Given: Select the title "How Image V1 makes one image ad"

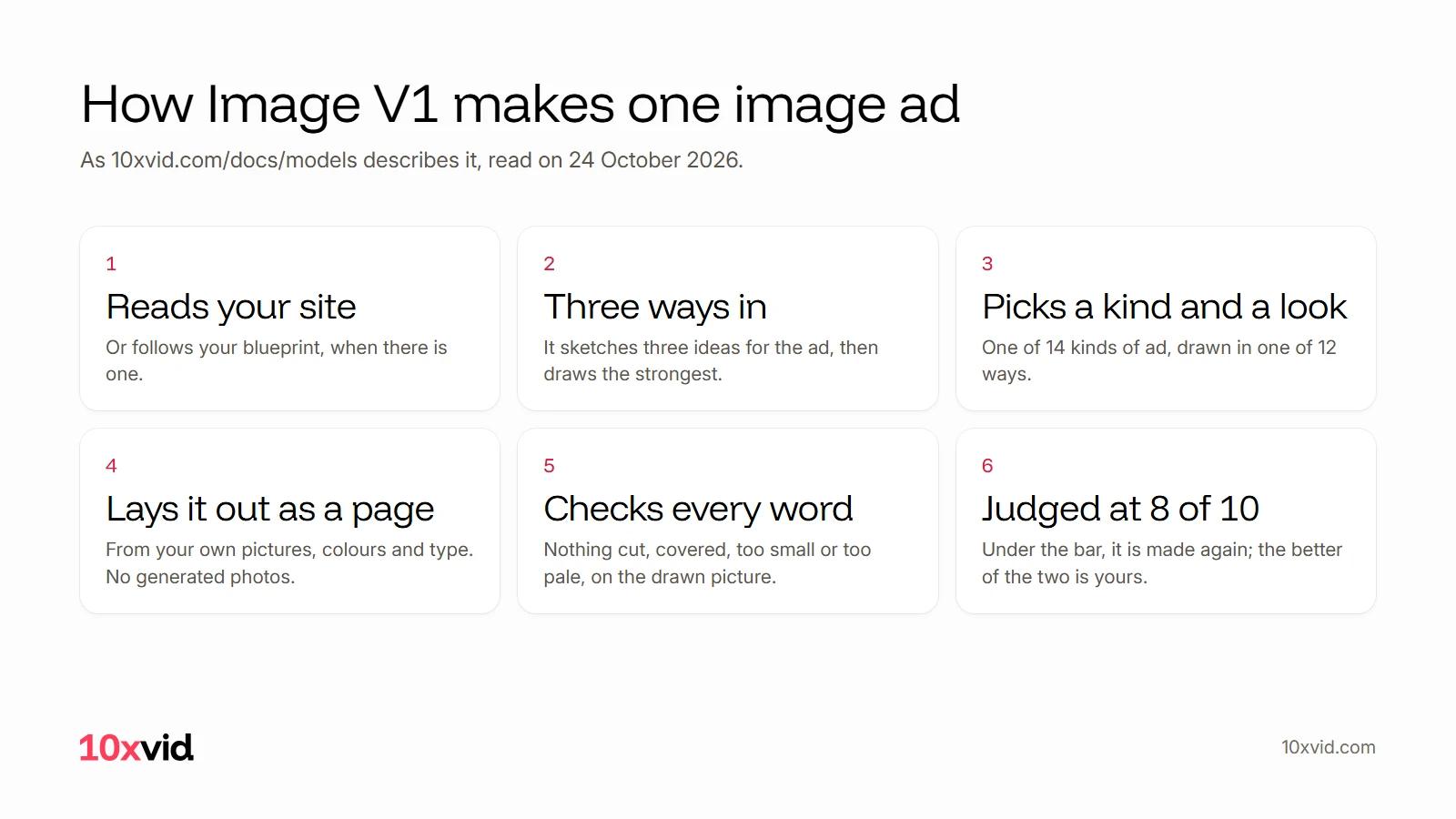Looking at the screenshot, I should pos(521,105).
